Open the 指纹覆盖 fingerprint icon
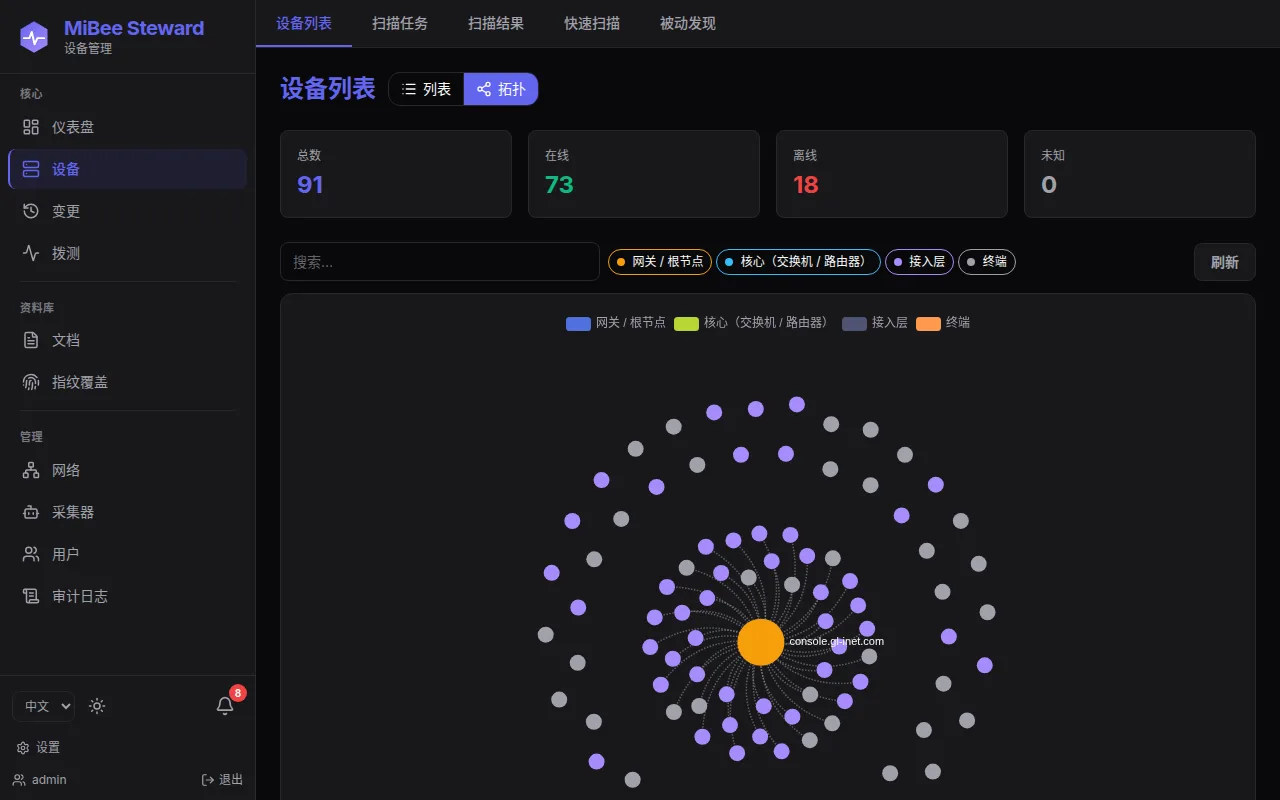The width and height of the screenshot is (1280, 800). (31, 382)
